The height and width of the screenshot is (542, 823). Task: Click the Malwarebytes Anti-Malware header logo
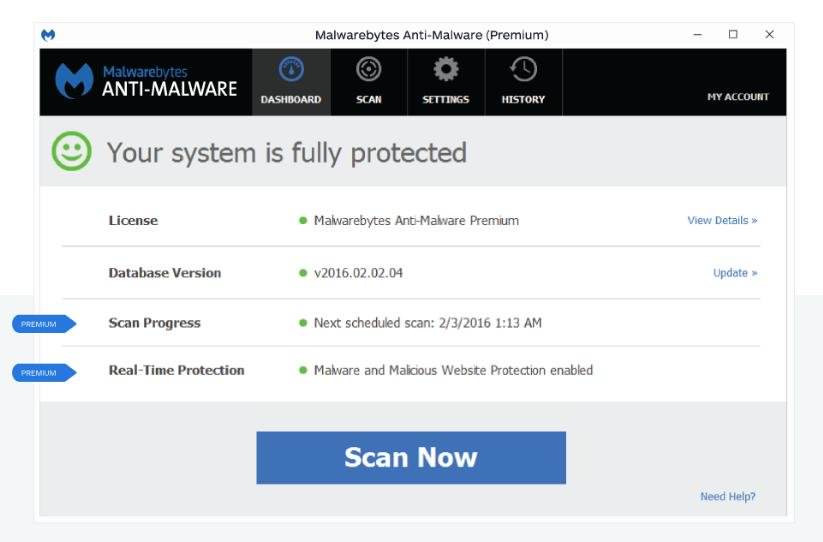146,81
